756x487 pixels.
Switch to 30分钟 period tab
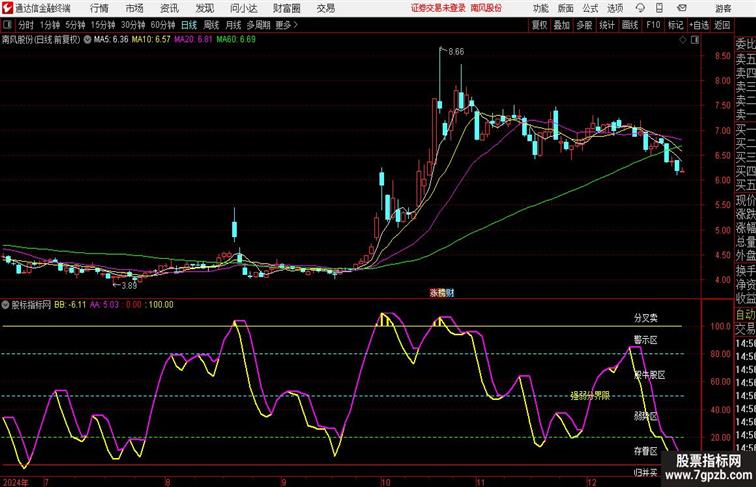click(133, 25)
